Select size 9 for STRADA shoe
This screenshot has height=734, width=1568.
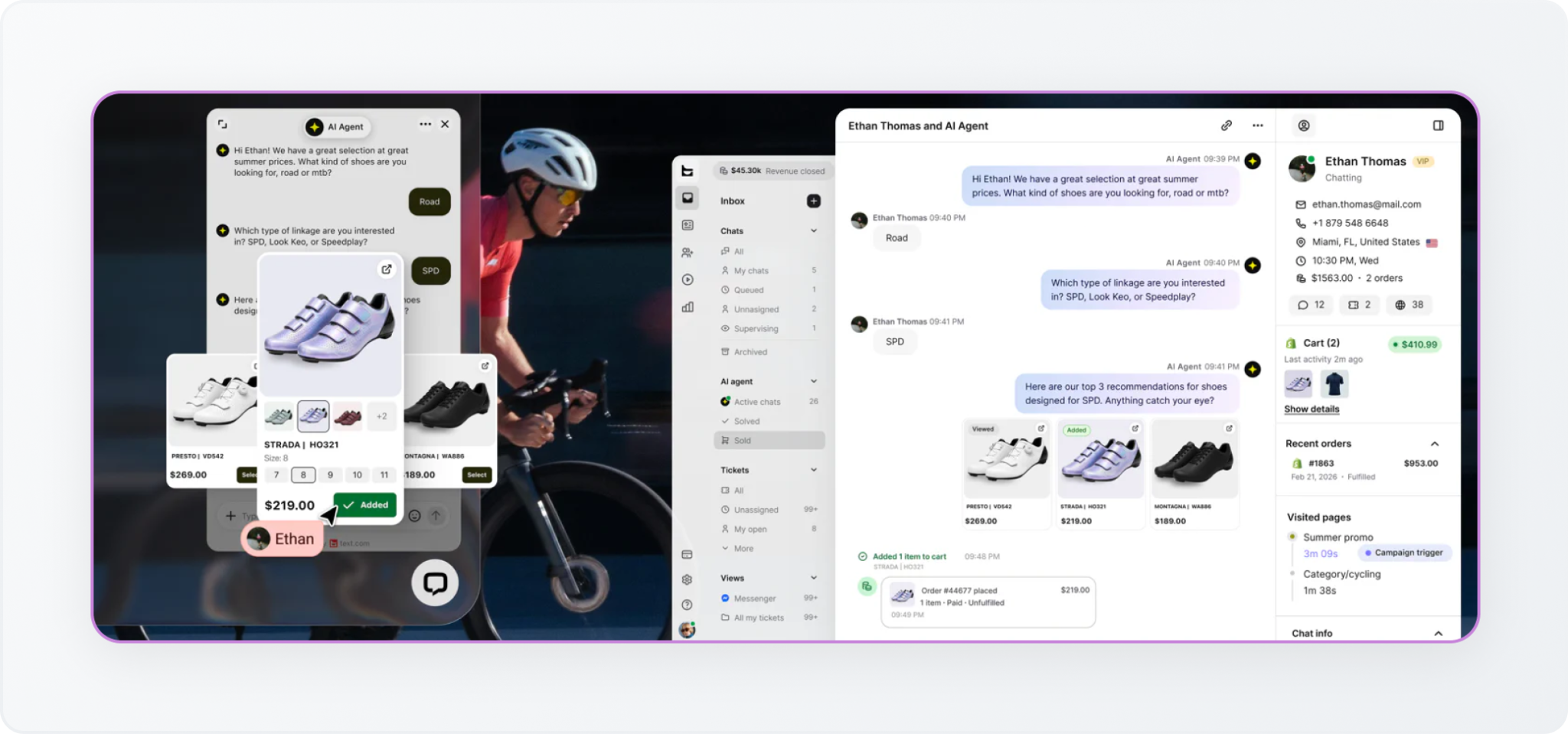click(330, 475)
